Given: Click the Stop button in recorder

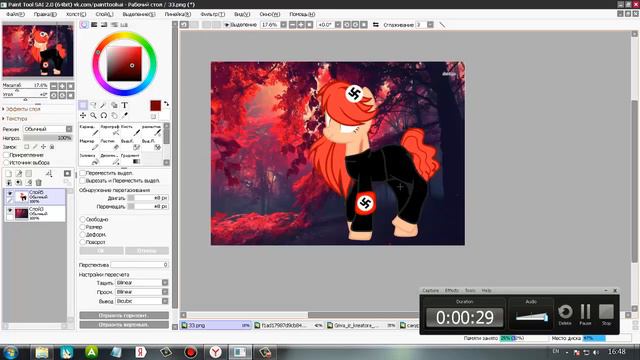Looking at the screenshot, I should tap(606, 314).
